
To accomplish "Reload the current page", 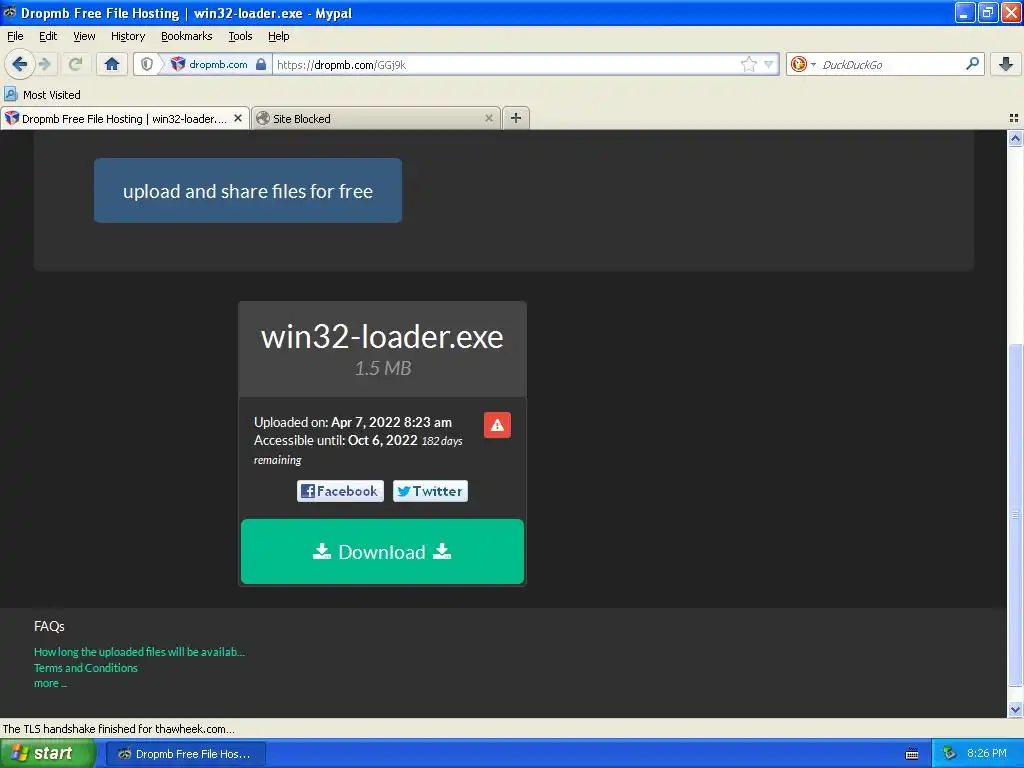I will (75, 64).
